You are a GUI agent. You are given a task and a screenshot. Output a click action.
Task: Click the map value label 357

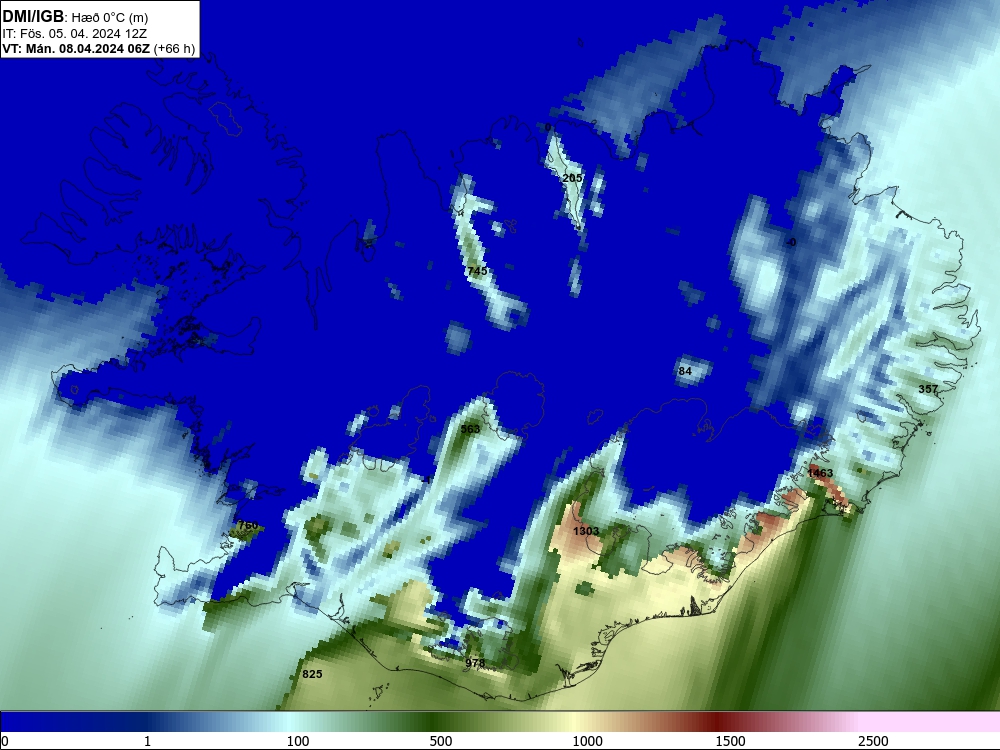point(928,389)
